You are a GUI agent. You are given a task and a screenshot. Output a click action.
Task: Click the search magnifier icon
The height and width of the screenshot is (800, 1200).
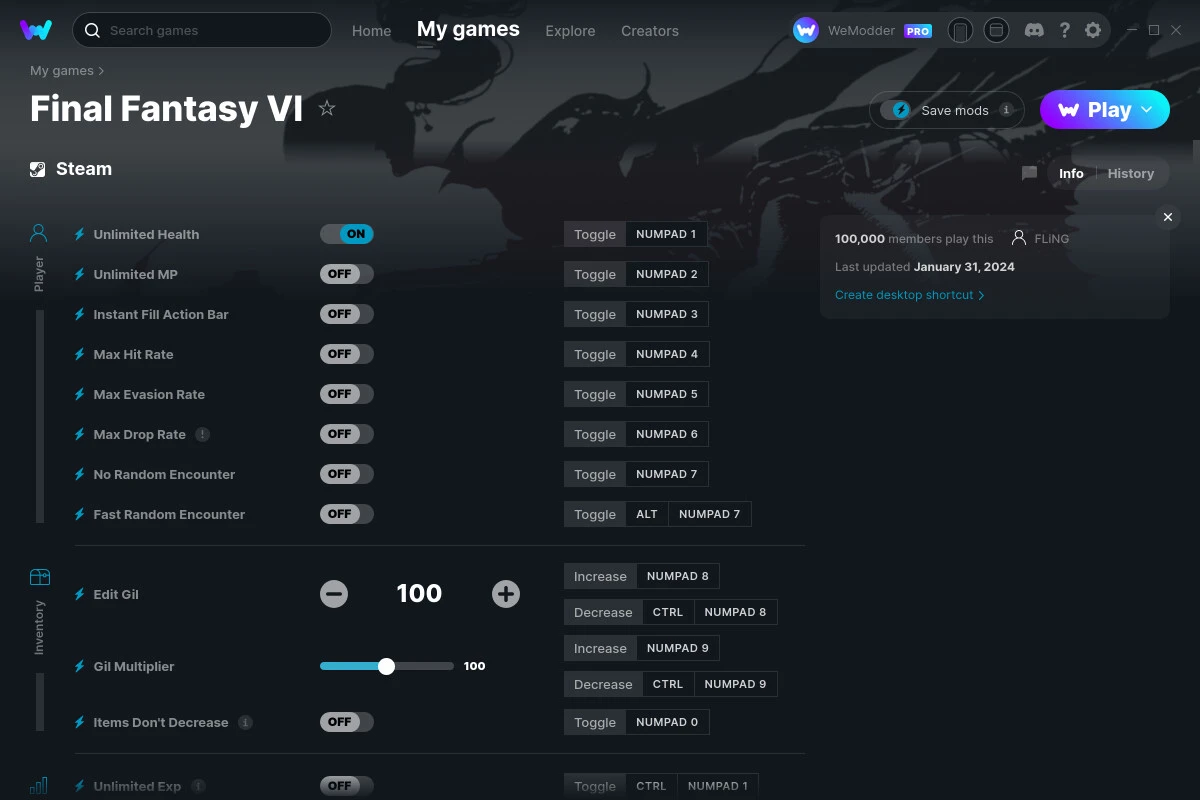[x=92, y=30]
